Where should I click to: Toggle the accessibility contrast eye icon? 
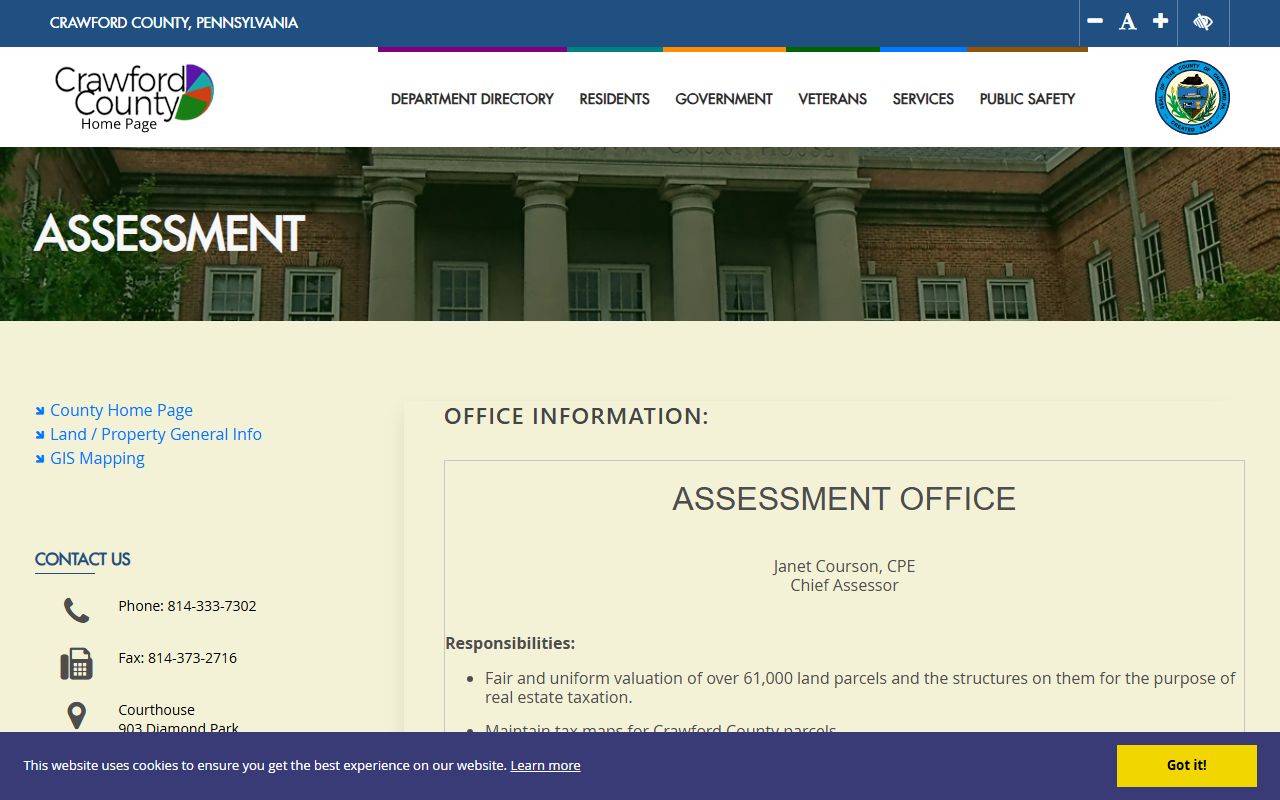pos(1203,22)
